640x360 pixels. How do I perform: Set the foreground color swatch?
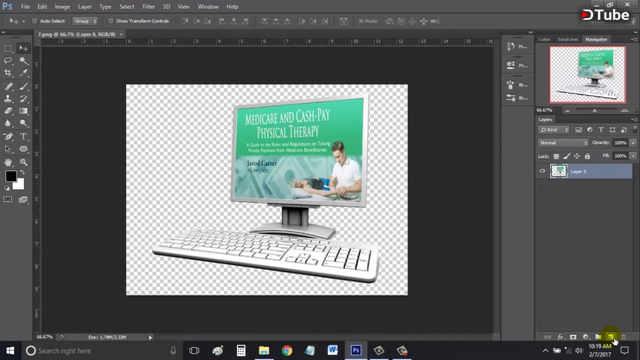point(11,176)
